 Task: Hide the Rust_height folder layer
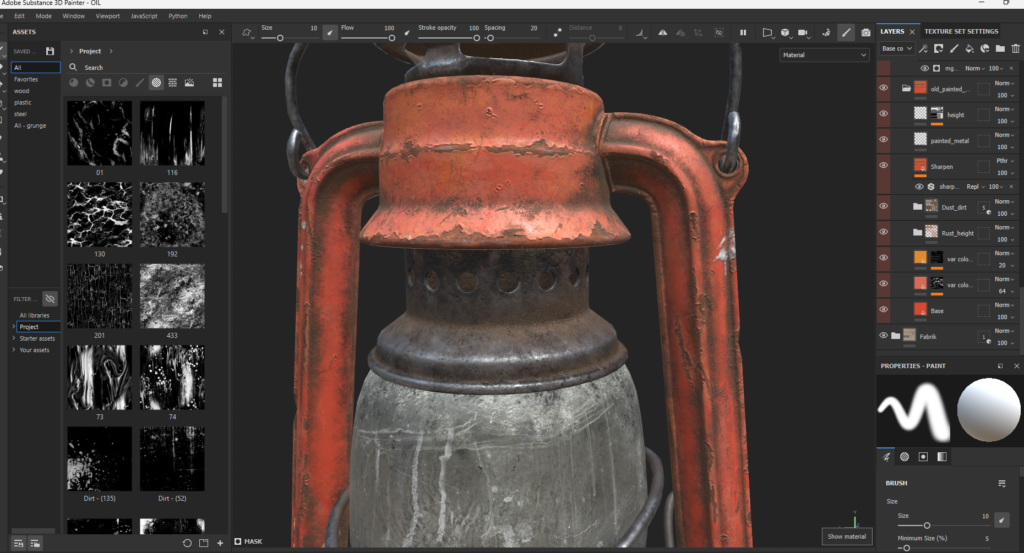(884, 232)
